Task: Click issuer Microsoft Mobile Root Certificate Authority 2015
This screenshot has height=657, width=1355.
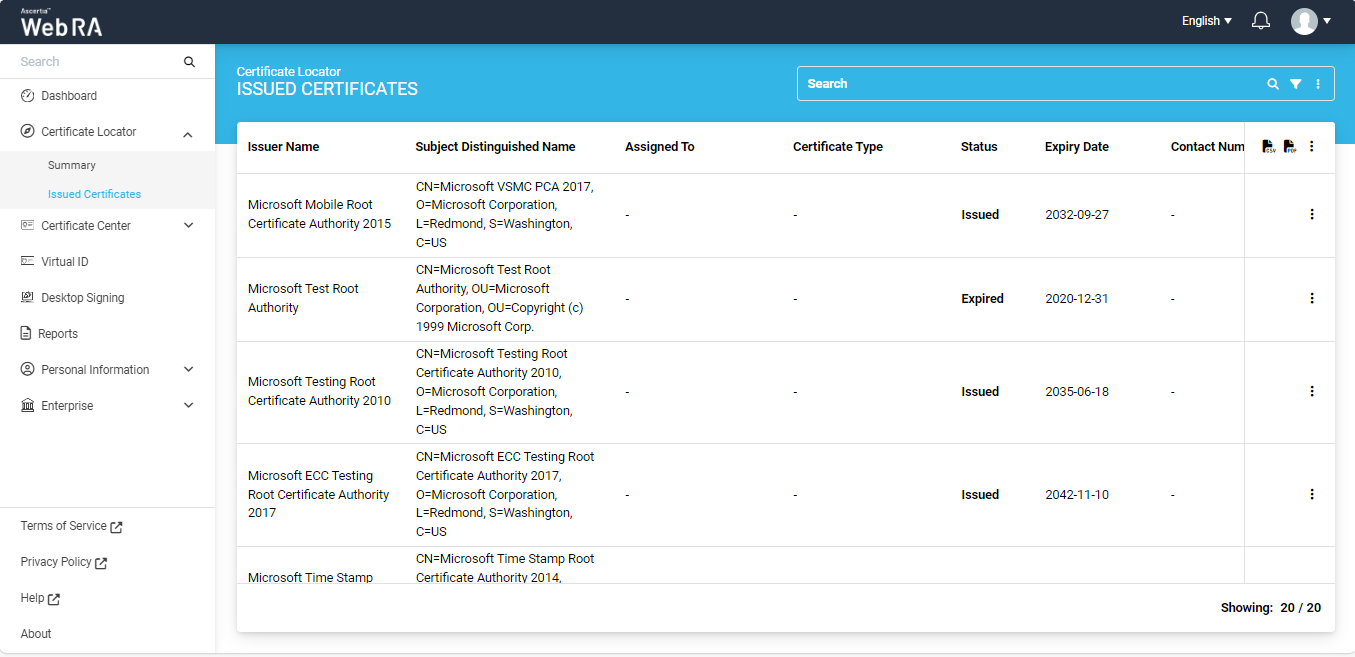Action: tap(320, 214)
